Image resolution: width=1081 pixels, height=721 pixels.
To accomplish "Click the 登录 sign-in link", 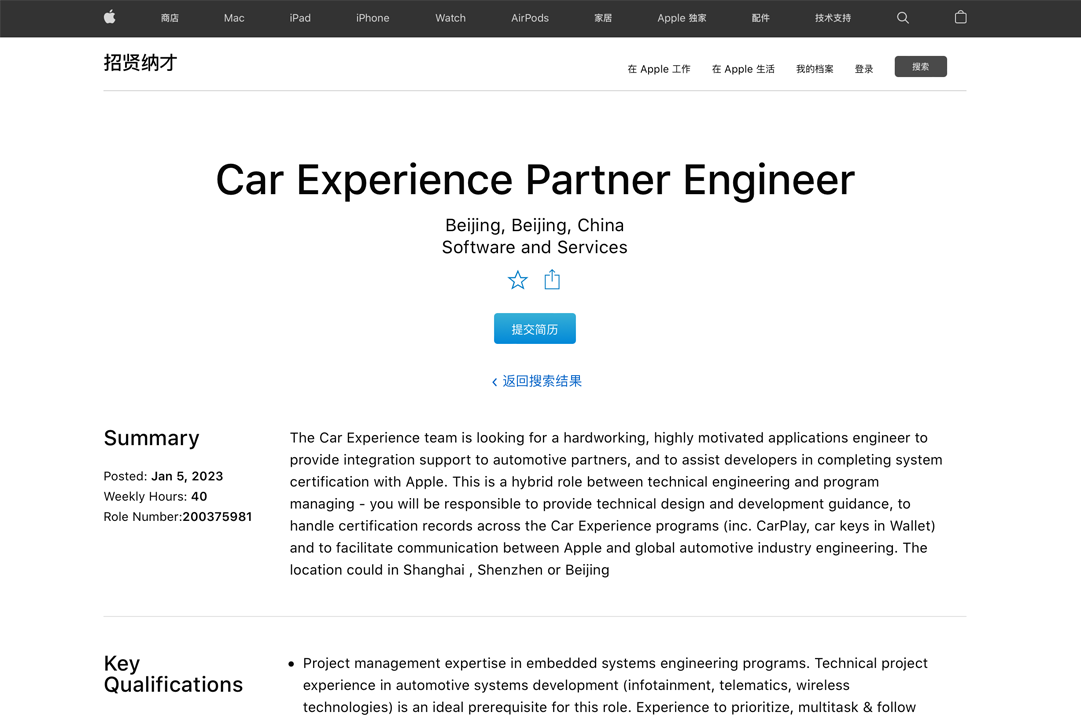I will click(864, 69).
